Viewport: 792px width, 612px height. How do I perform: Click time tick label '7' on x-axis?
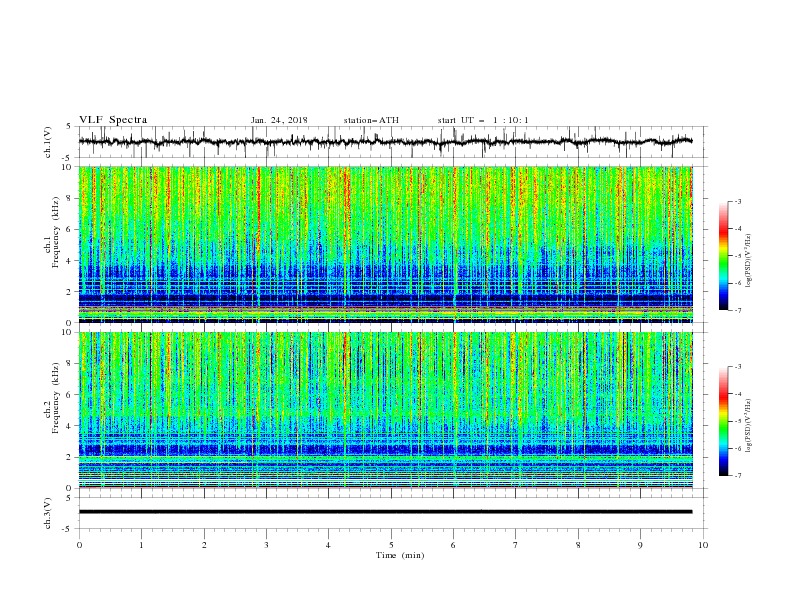pos(516,545)
